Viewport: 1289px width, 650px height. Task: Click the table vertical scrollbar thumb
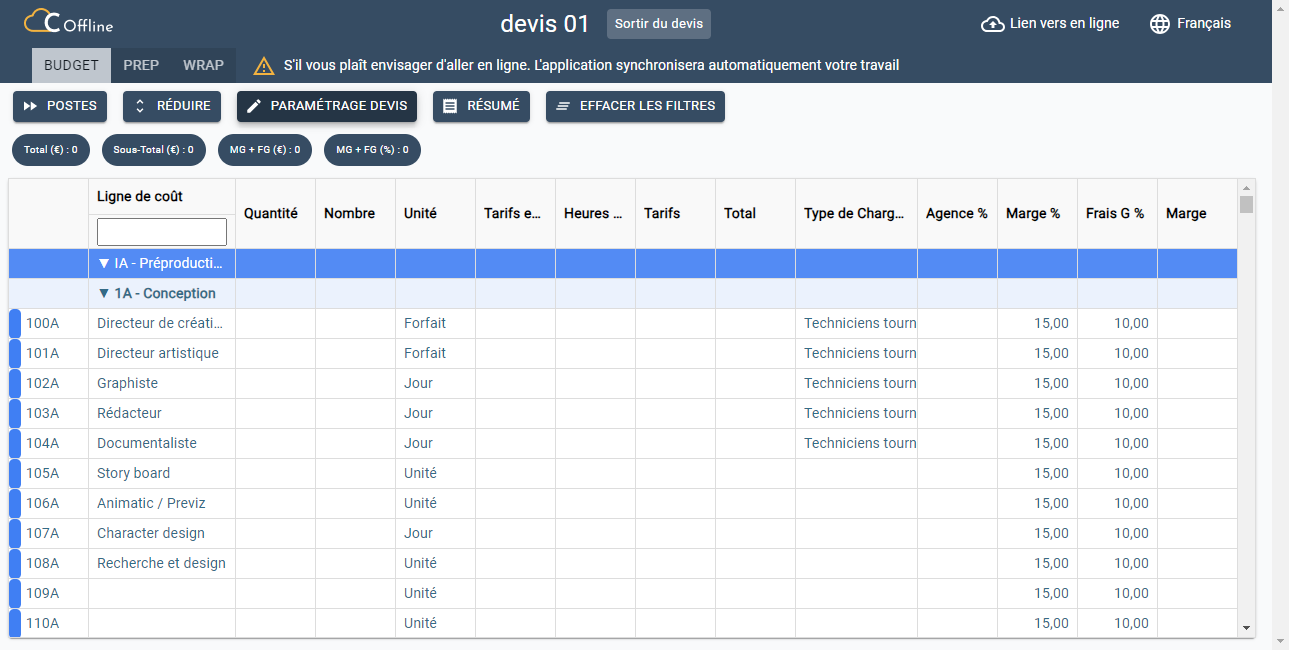[x=1246, y=205]
